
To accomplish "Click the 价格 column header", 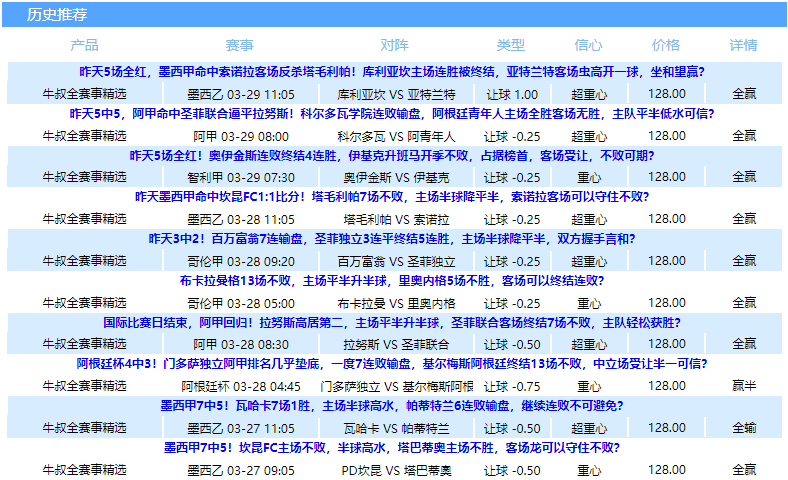I will click(x=666, y=45).
